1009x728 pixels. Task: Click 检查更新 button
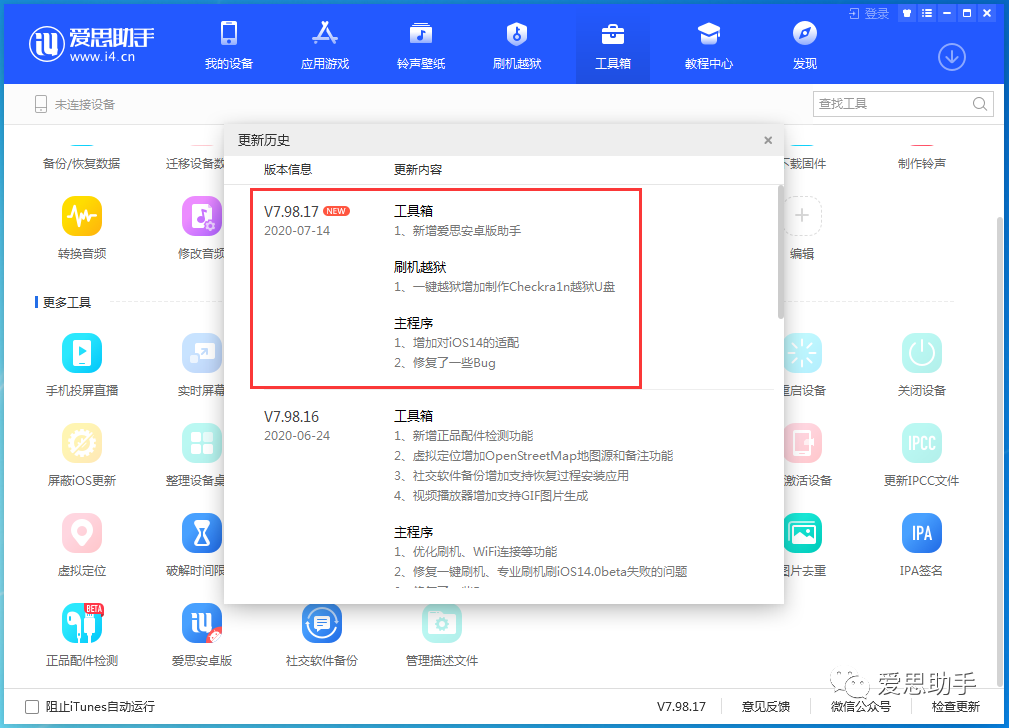[x=956, y=707]
